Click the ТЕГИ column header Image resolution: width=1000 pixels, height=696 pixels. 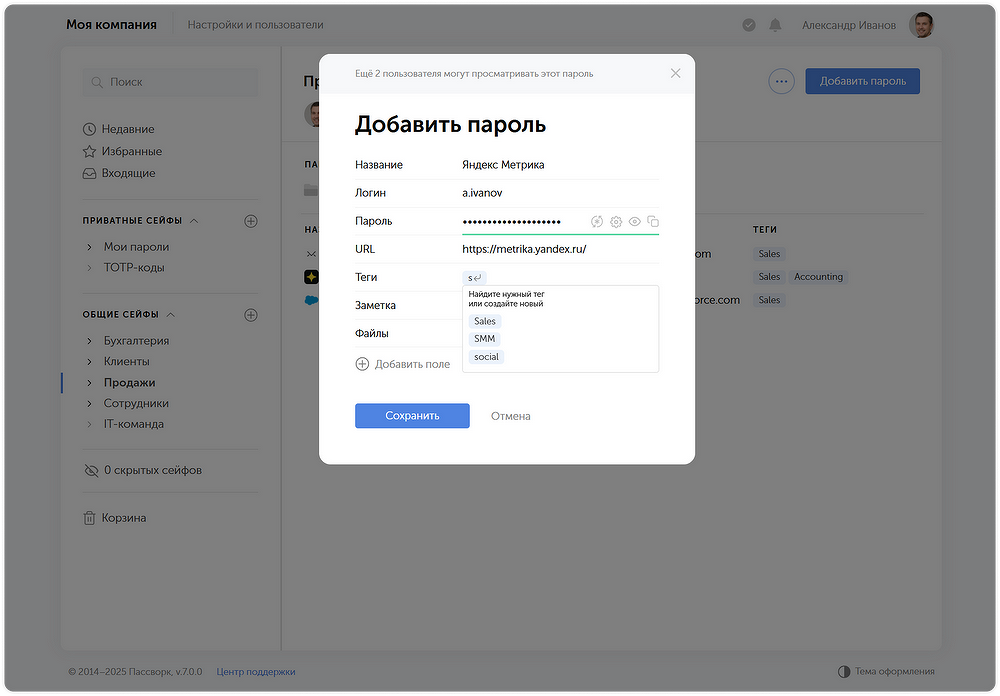click(x=764, y=229)
